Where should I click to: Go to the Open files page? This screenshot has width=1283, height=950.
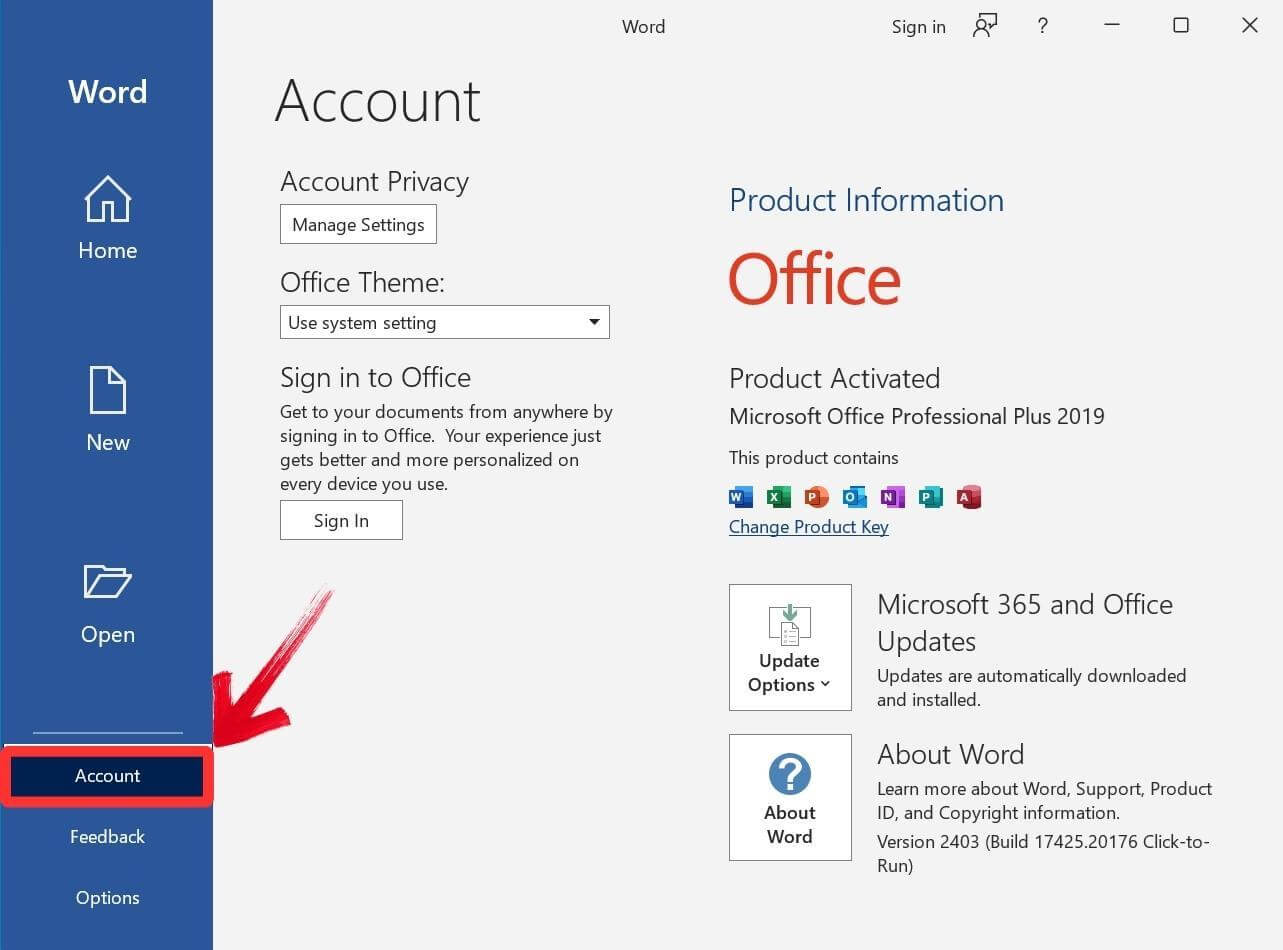tap(107, 604)
